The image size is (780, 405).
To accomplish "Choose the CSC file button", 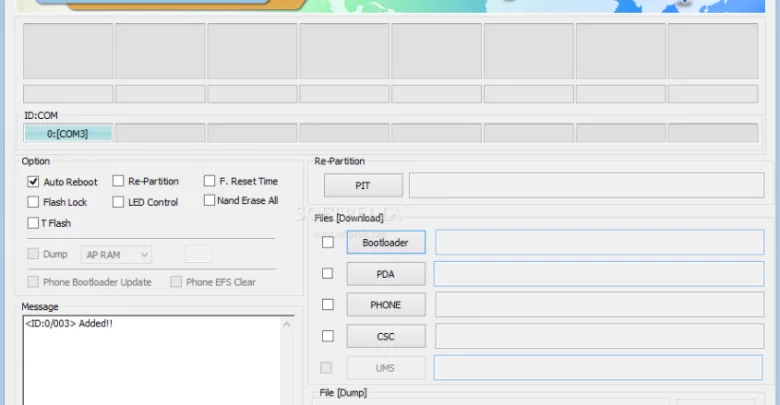I will click(x=385, y=337).
